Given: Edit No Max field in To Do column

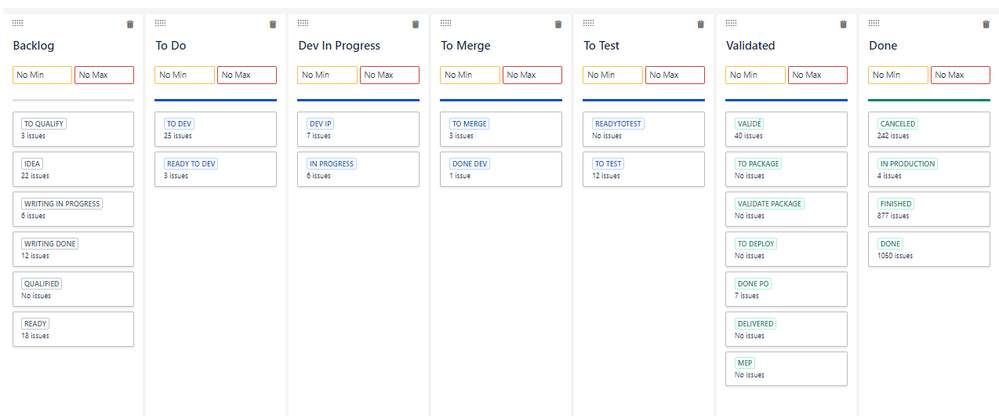Looking at the screenshot, I should (247, 75).
